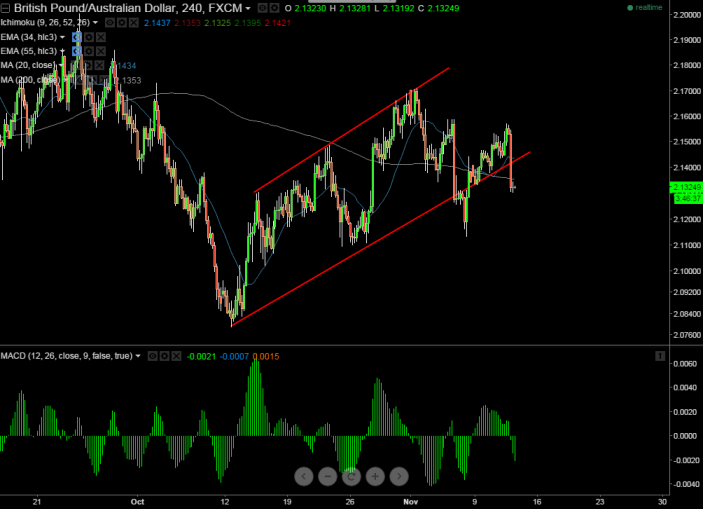Toggle the EMA (34, hlc3) eye icon
The width and height of the screenshot is (703, 509).
(x=77, y=37)
